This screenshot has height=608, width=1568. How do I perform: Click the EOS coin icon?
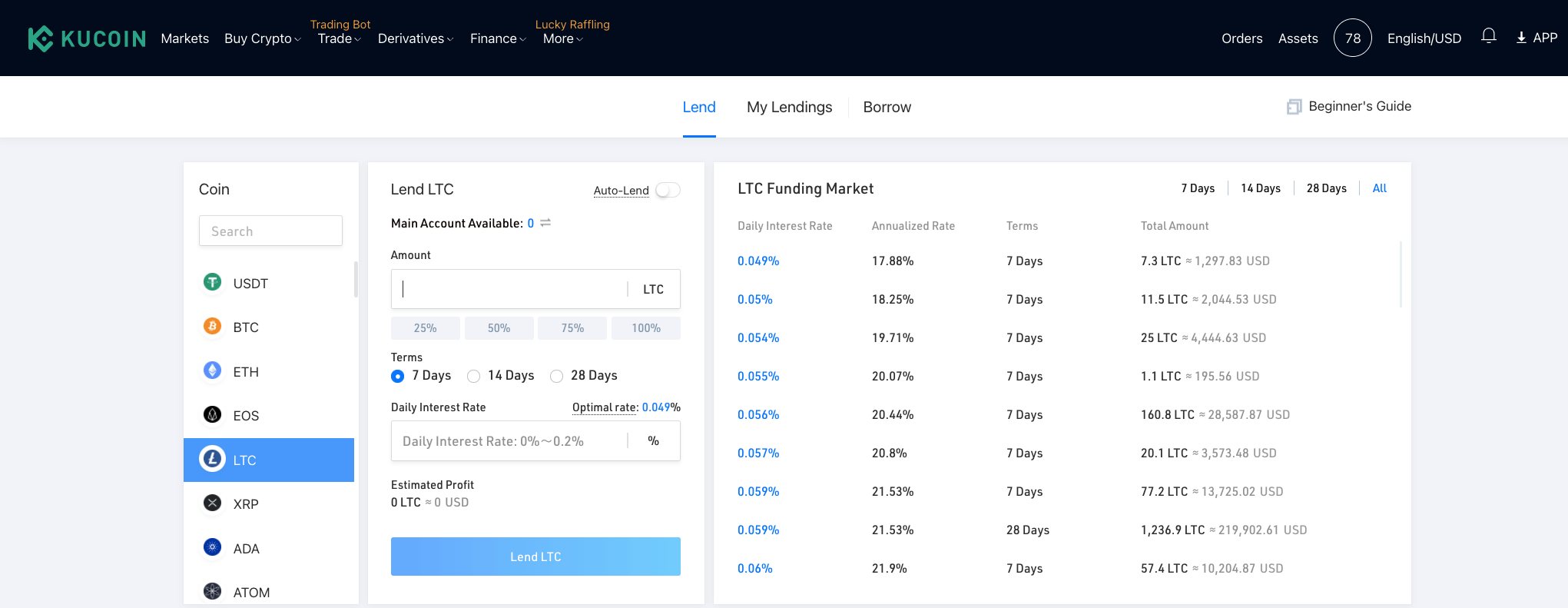[212, 414]
